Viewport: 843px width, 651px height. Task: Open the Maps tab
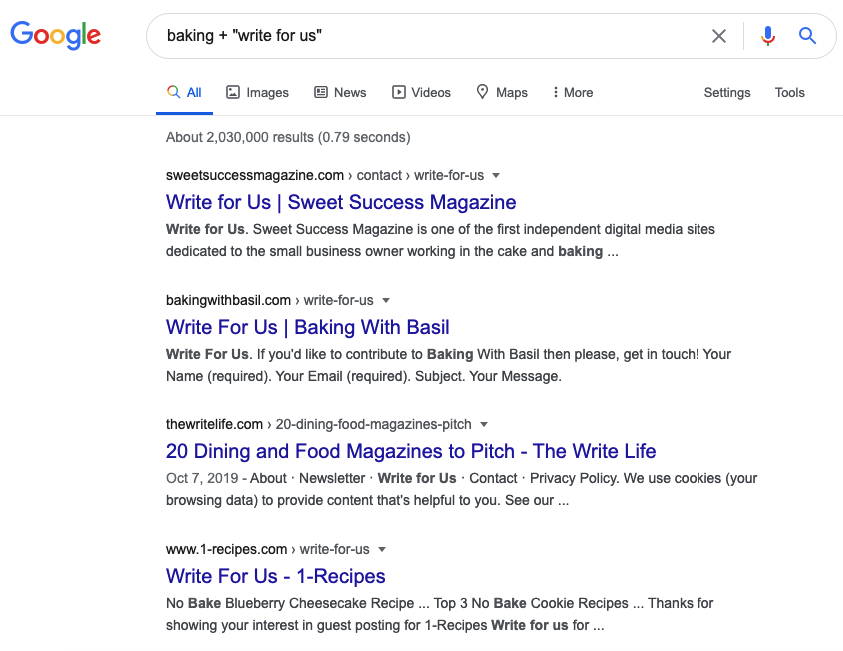click(502, 92)
